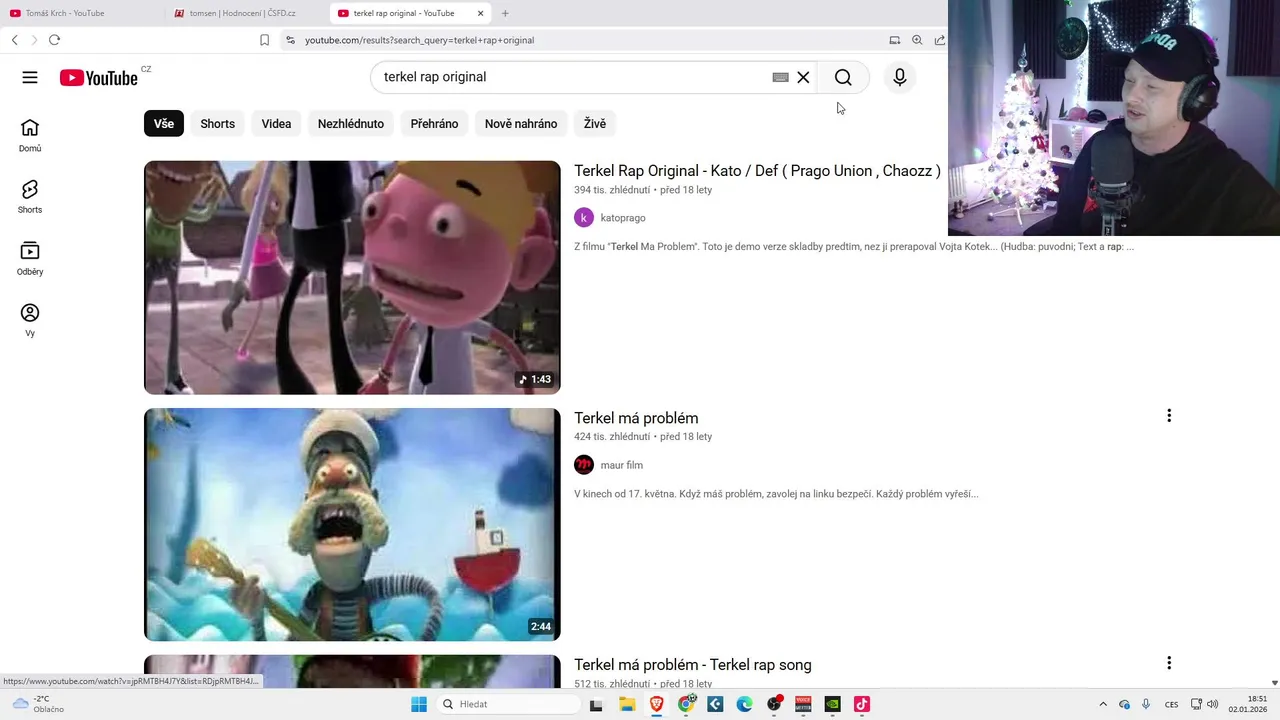Select the Videa filter chip
This screenshot has width=1280, height=720.
[276, 124]
